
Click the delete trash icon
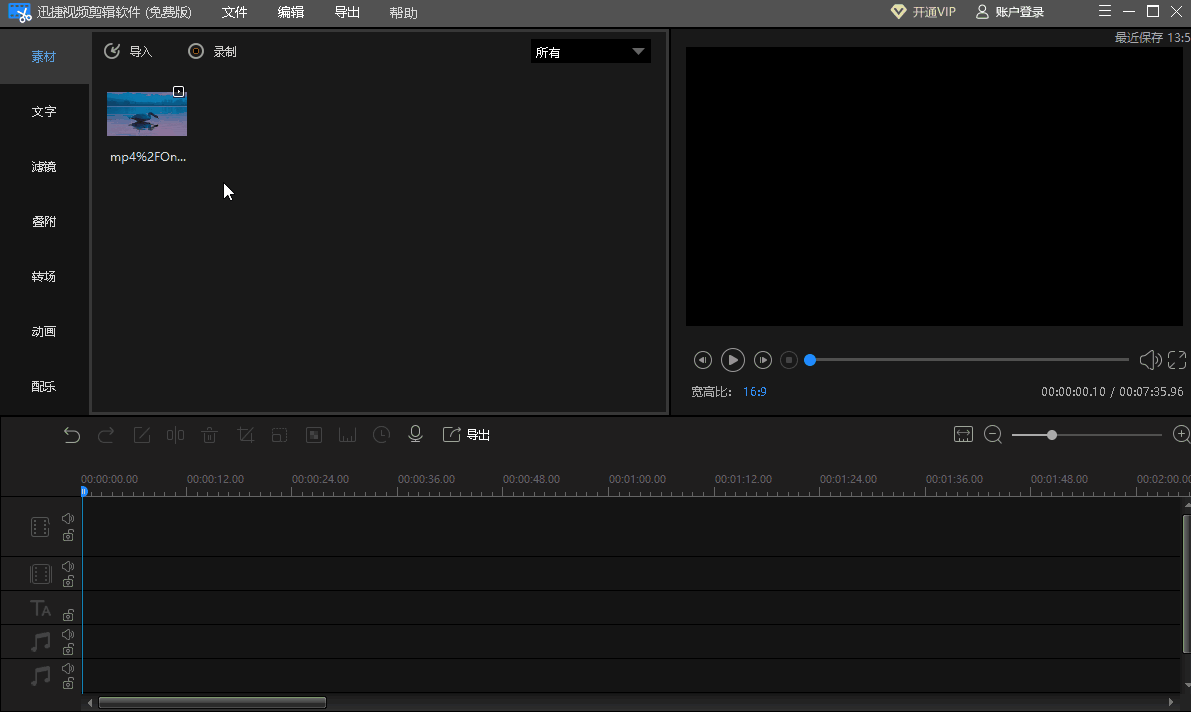coord(210,435)
